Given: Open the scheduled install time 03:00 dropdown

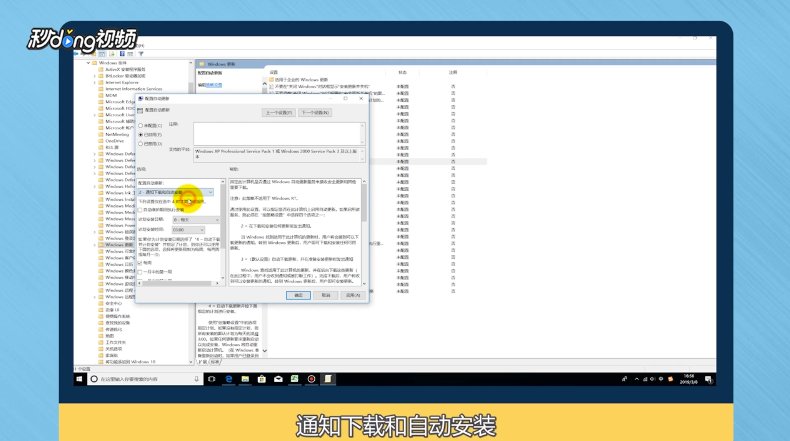Looking at the screenshot, I should pos(188,230).
